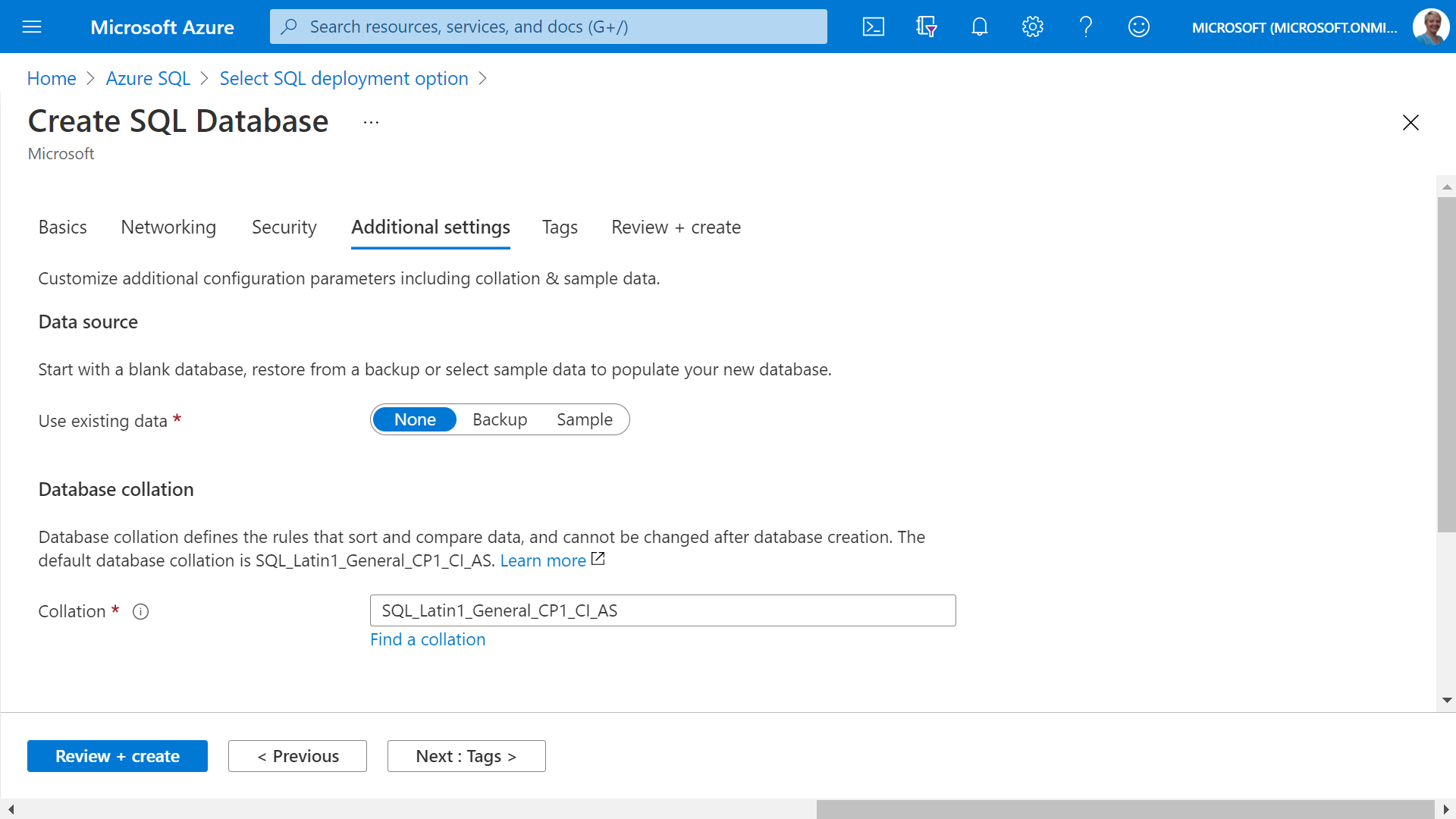Select None for existing data

[415, 419]
